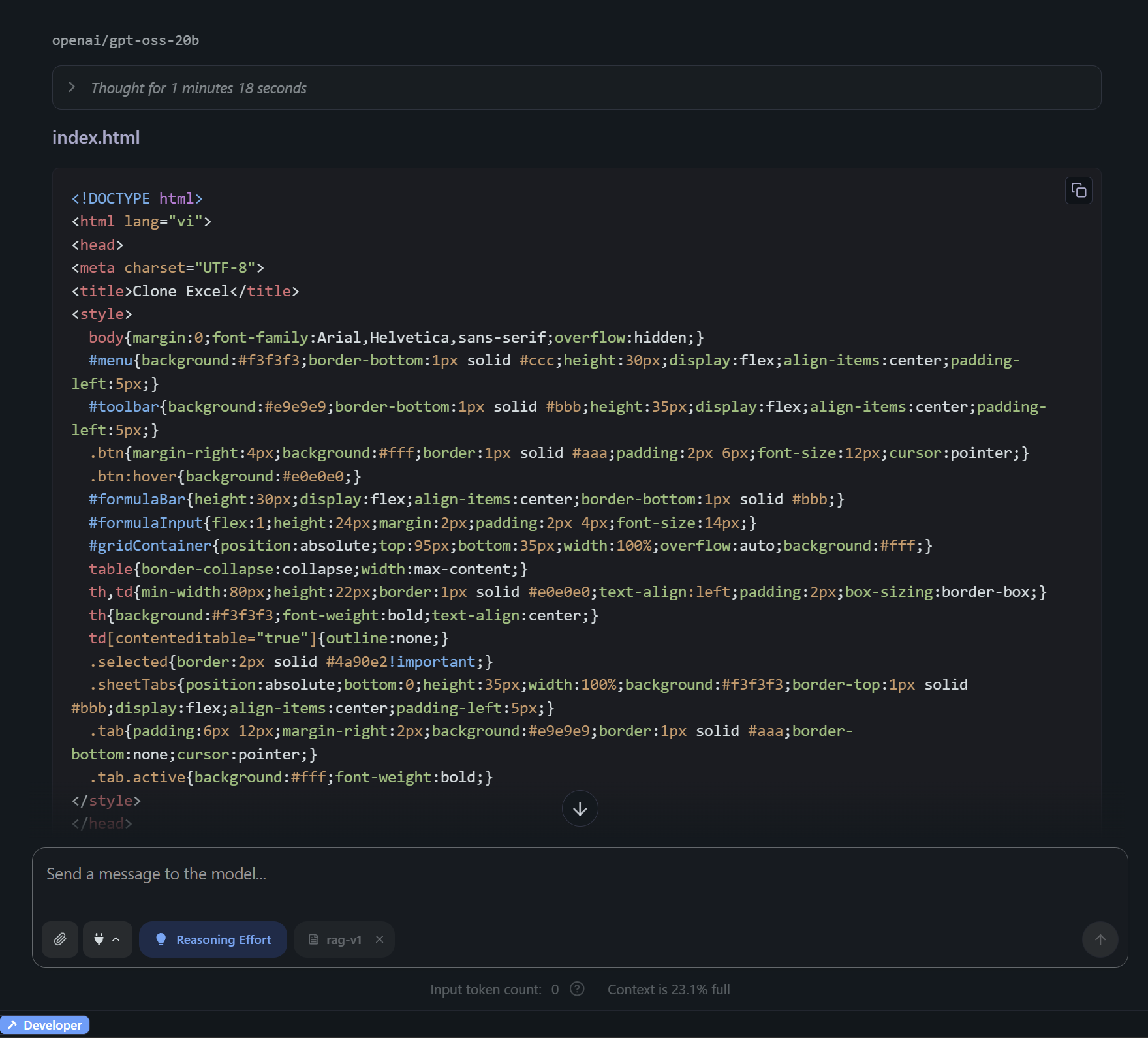
Task: Click the '.btn:hover{background:#e0e0e0;}' line
Action: coord(225,476)
